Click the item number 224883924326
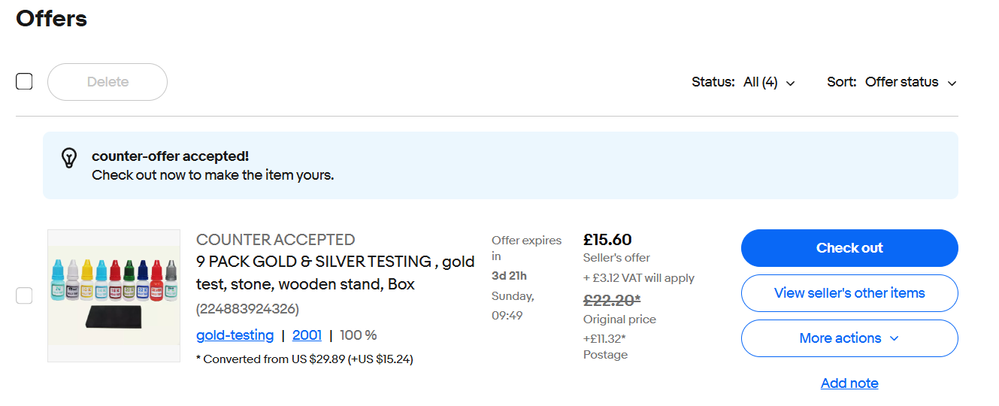 pyautogui.click(x=247, y=309)
